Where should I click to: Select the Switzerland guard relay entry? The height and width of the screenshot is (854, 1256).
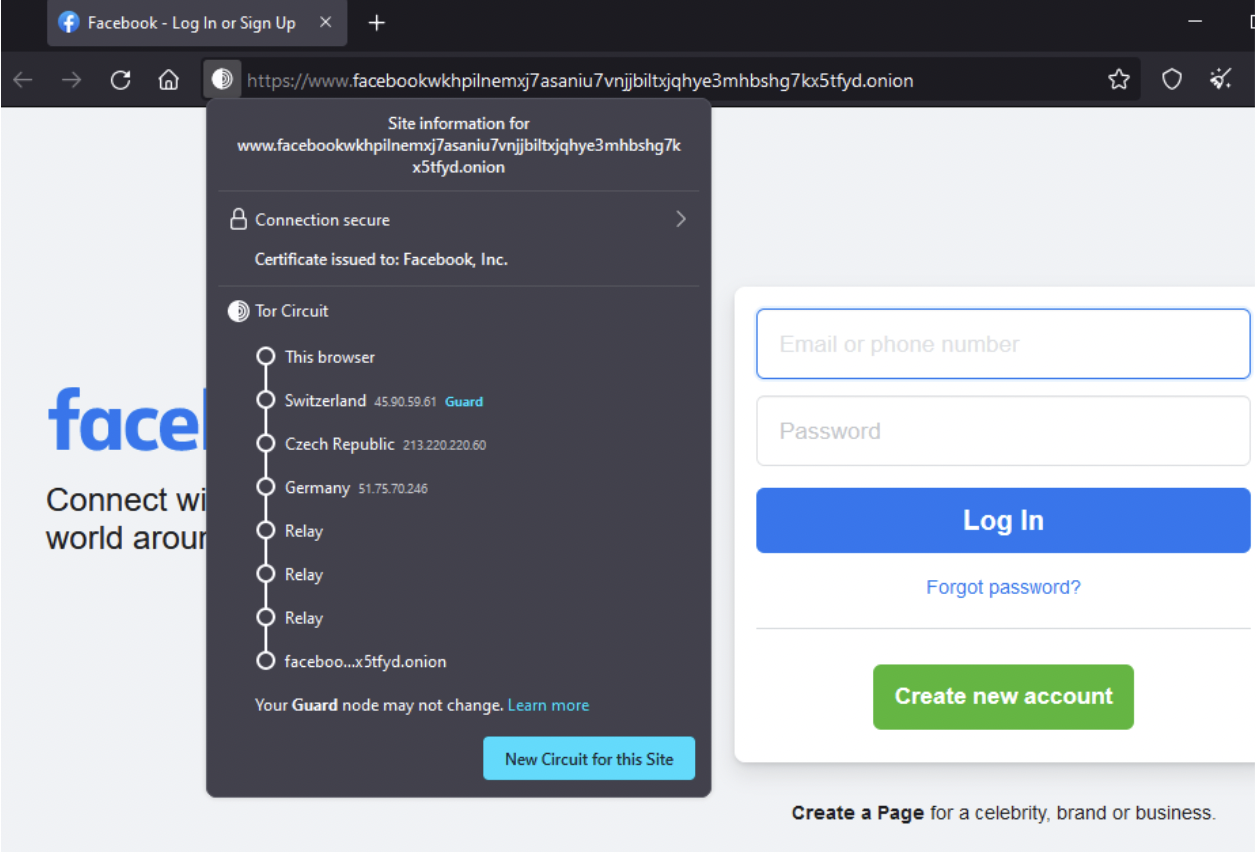click(x=370, y=401)
